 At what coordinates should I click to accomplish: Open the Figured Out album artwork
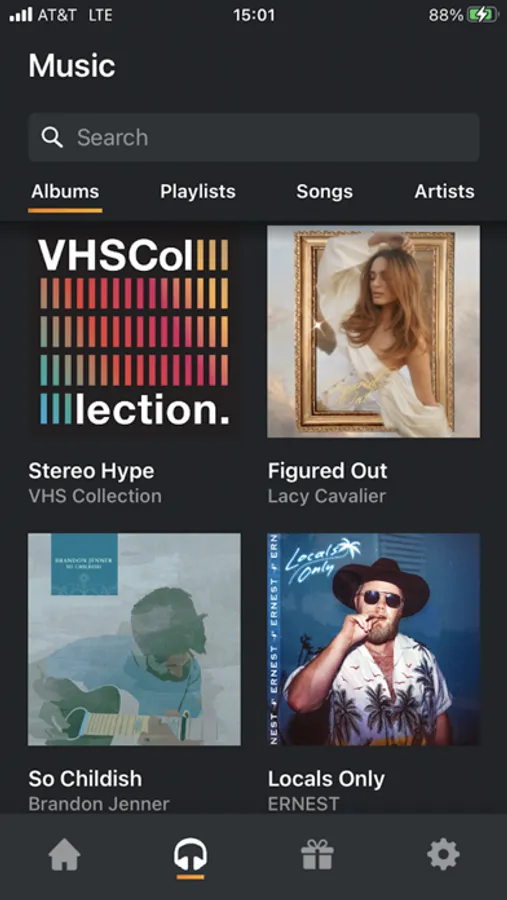(x=374, y=331)
